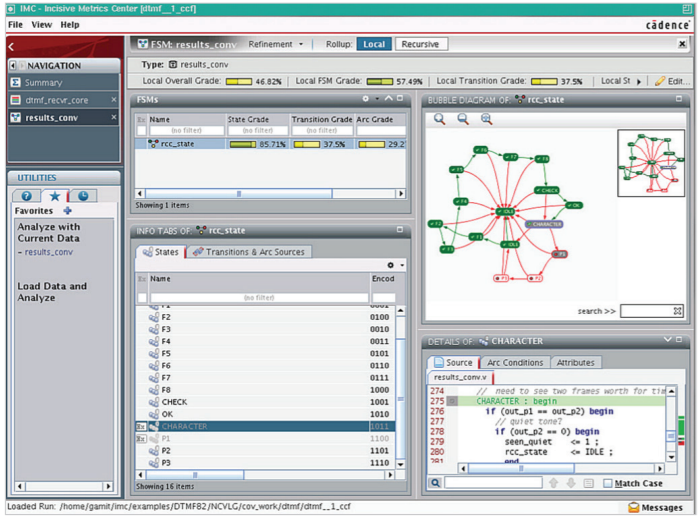
Task: Click the bubble diagram overview thumbnail
Action: click(651, 163)
